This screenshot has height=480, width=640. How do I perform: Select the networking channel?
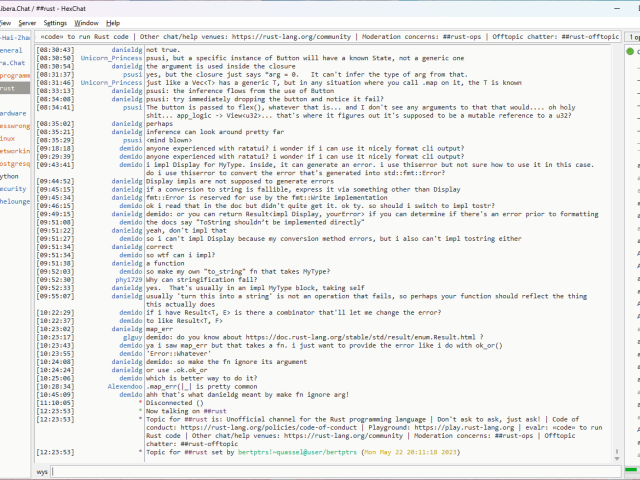point(15,150)
